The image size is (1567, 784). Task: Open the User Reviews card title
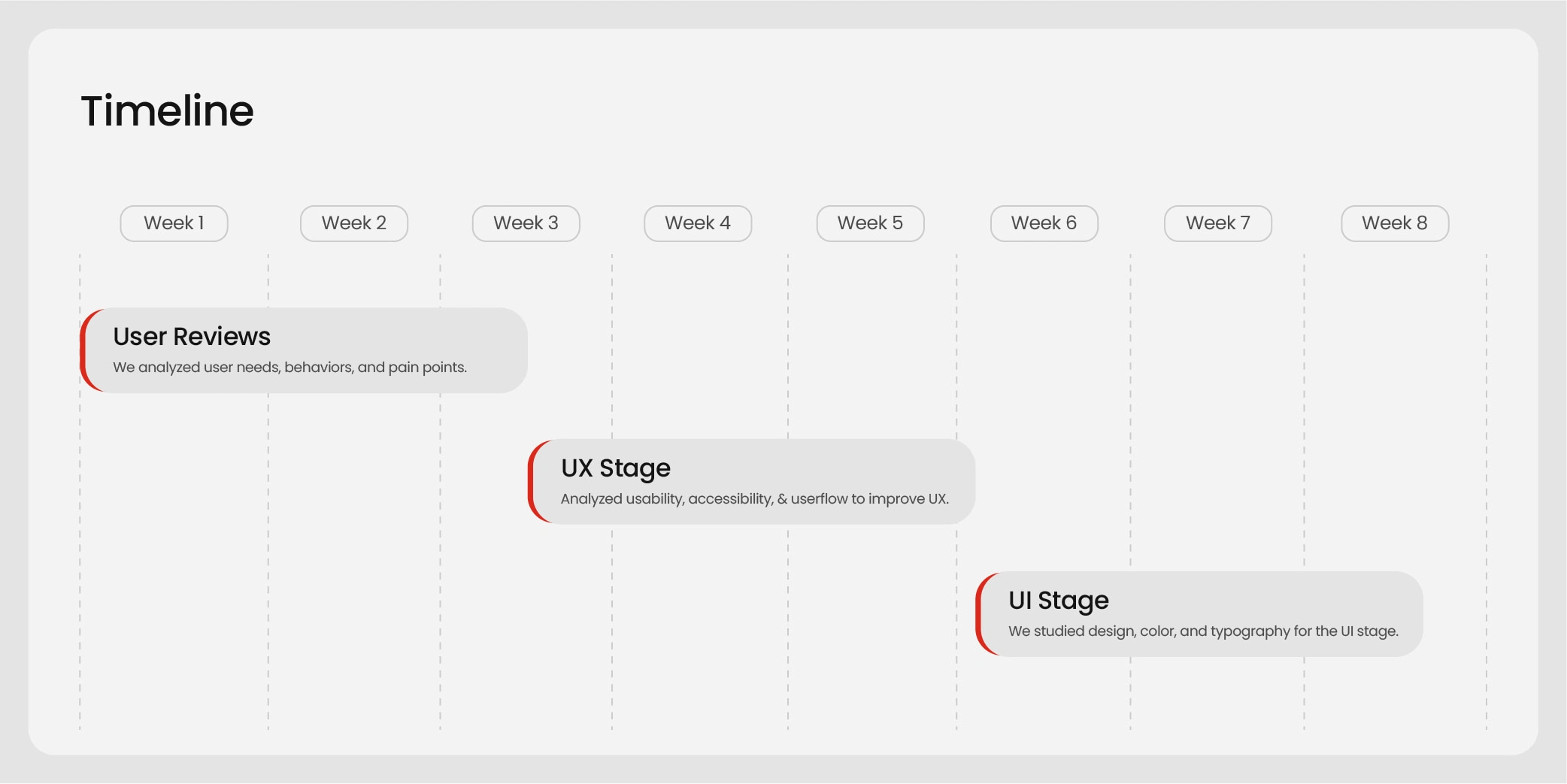click(192, 337)
